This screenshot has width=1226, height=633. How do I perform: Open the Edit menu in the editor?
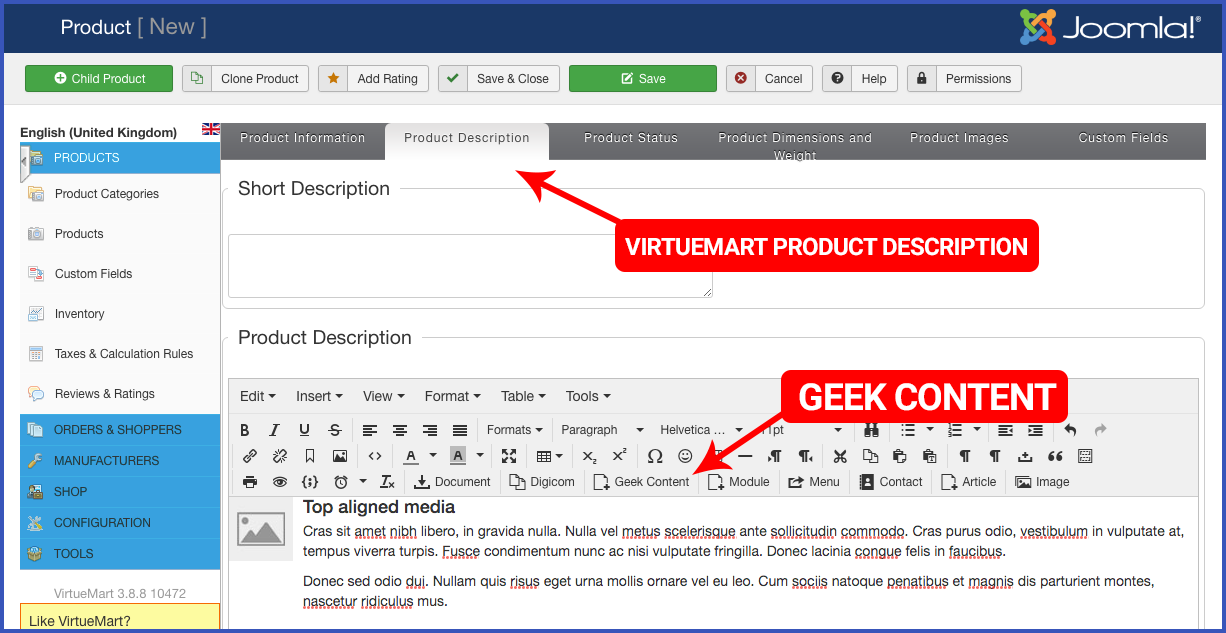[258, 396]
